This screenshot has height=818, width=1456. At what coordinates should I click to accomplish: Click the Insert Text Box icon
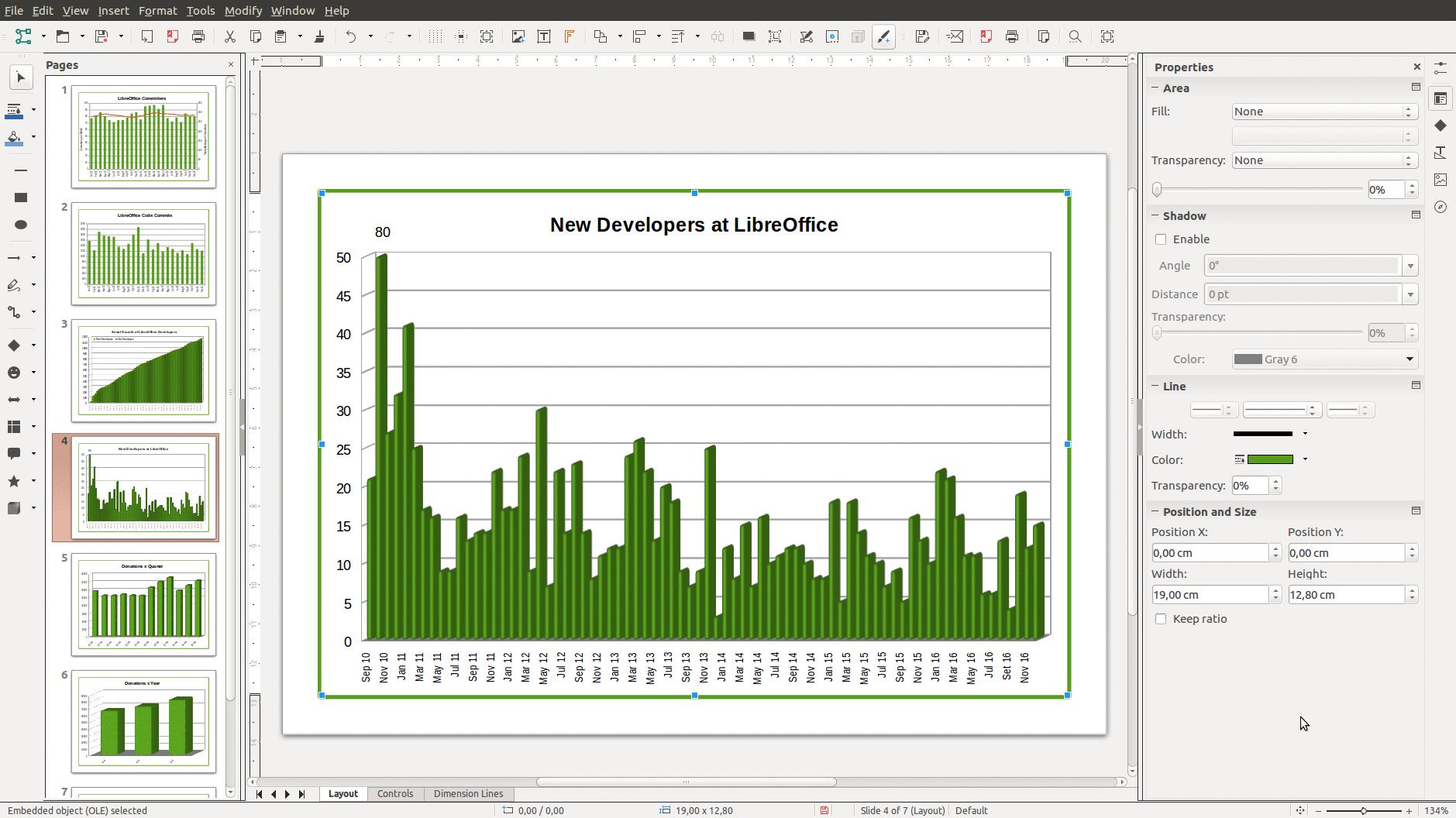click(x=544, y=36)
